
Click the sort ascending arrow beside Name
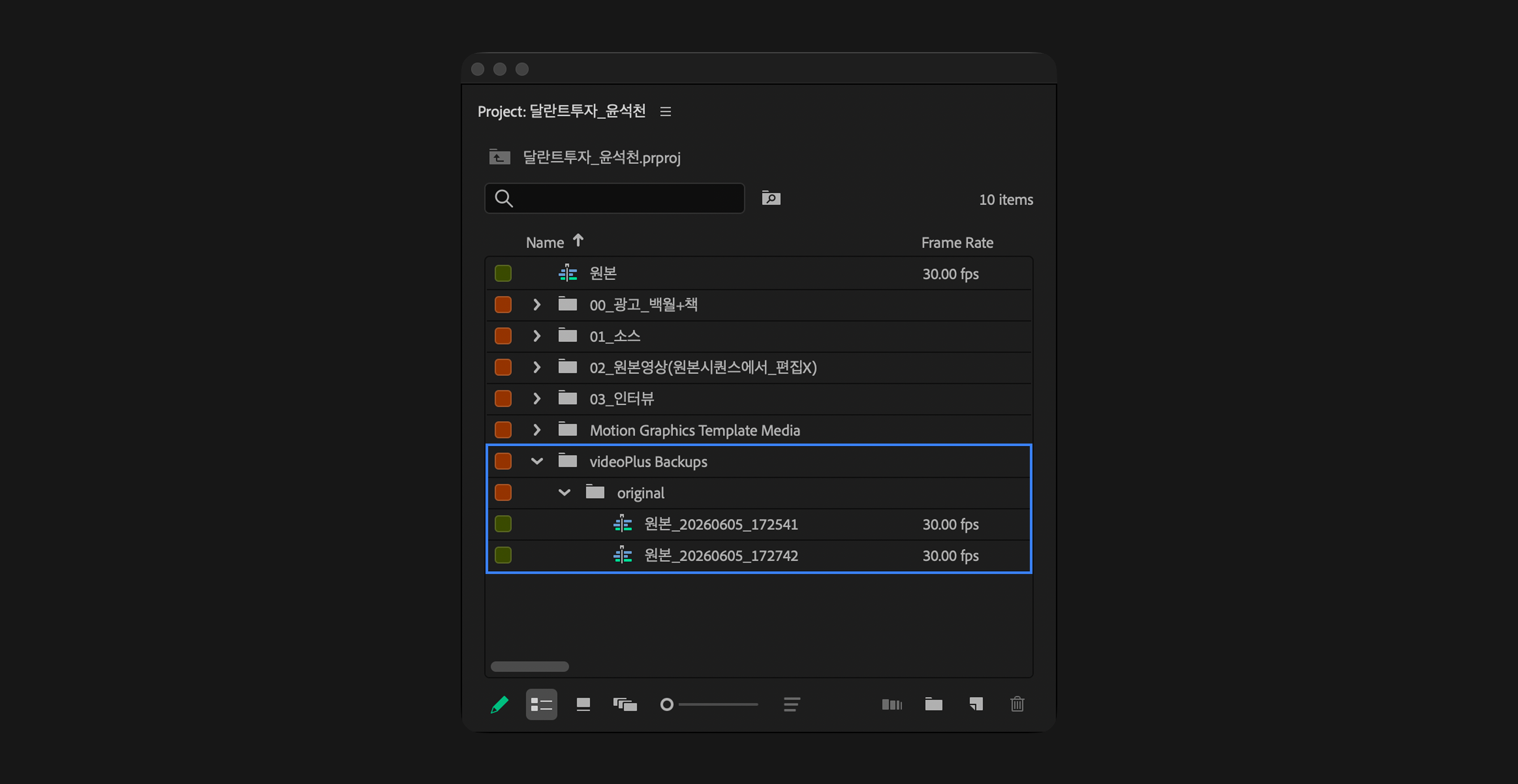click(x=578, y=240)
